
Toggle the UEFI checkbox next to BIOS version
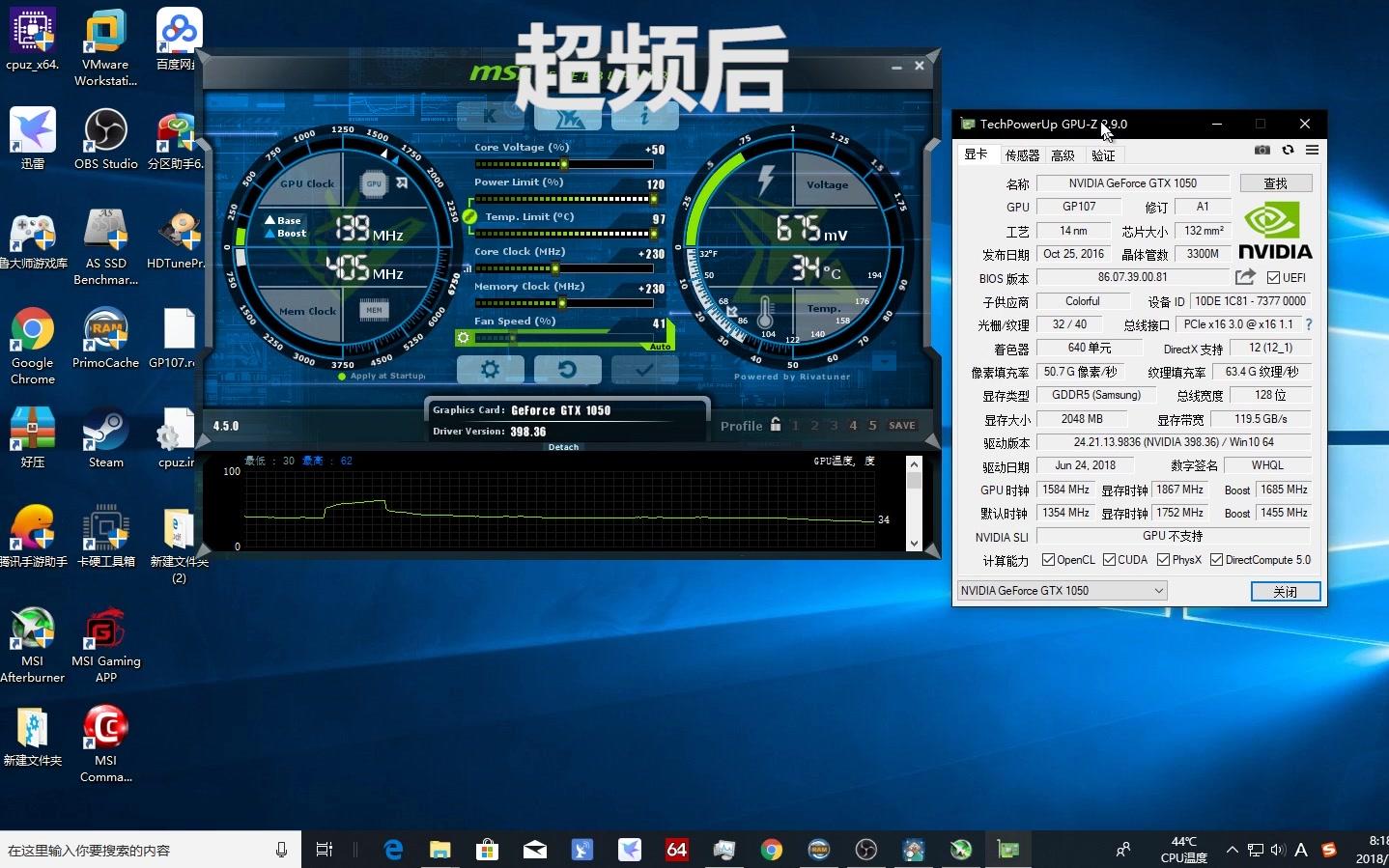[1271, 277]
